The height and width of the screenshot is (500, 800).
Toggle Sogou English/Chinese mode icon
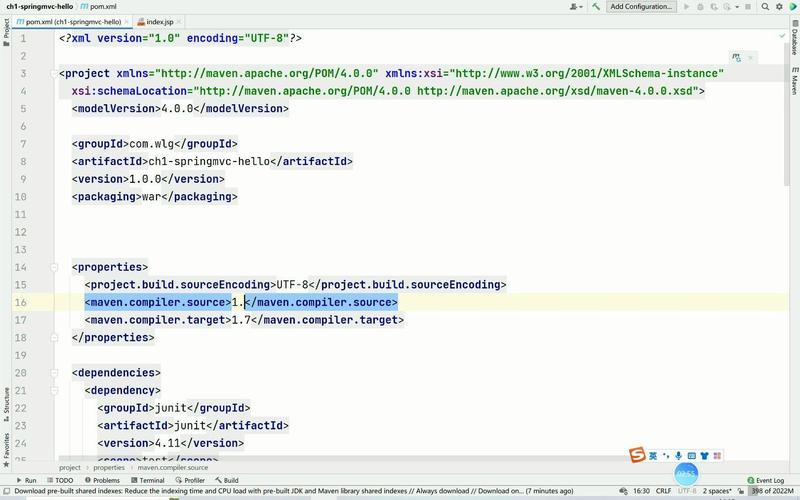tap(653, 456)
